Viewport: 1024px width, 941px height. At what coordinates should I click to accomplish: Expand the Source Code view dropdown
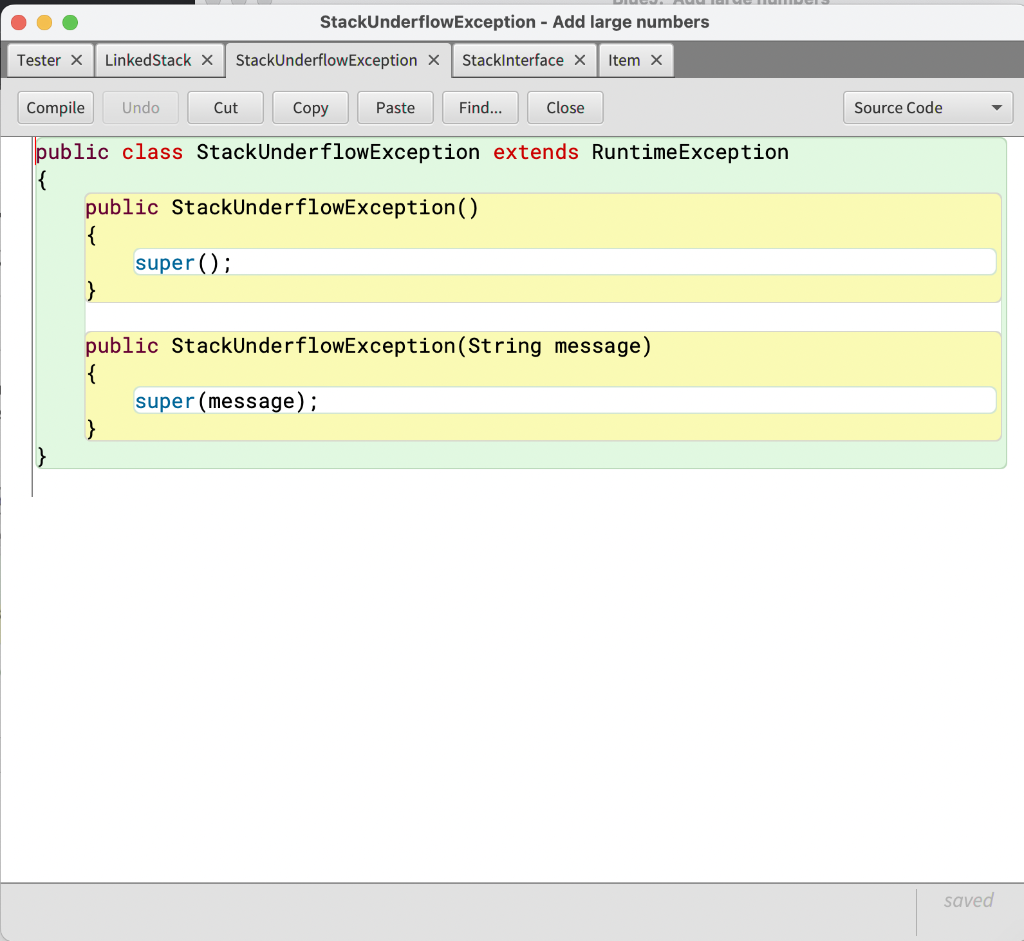(928, 108)
